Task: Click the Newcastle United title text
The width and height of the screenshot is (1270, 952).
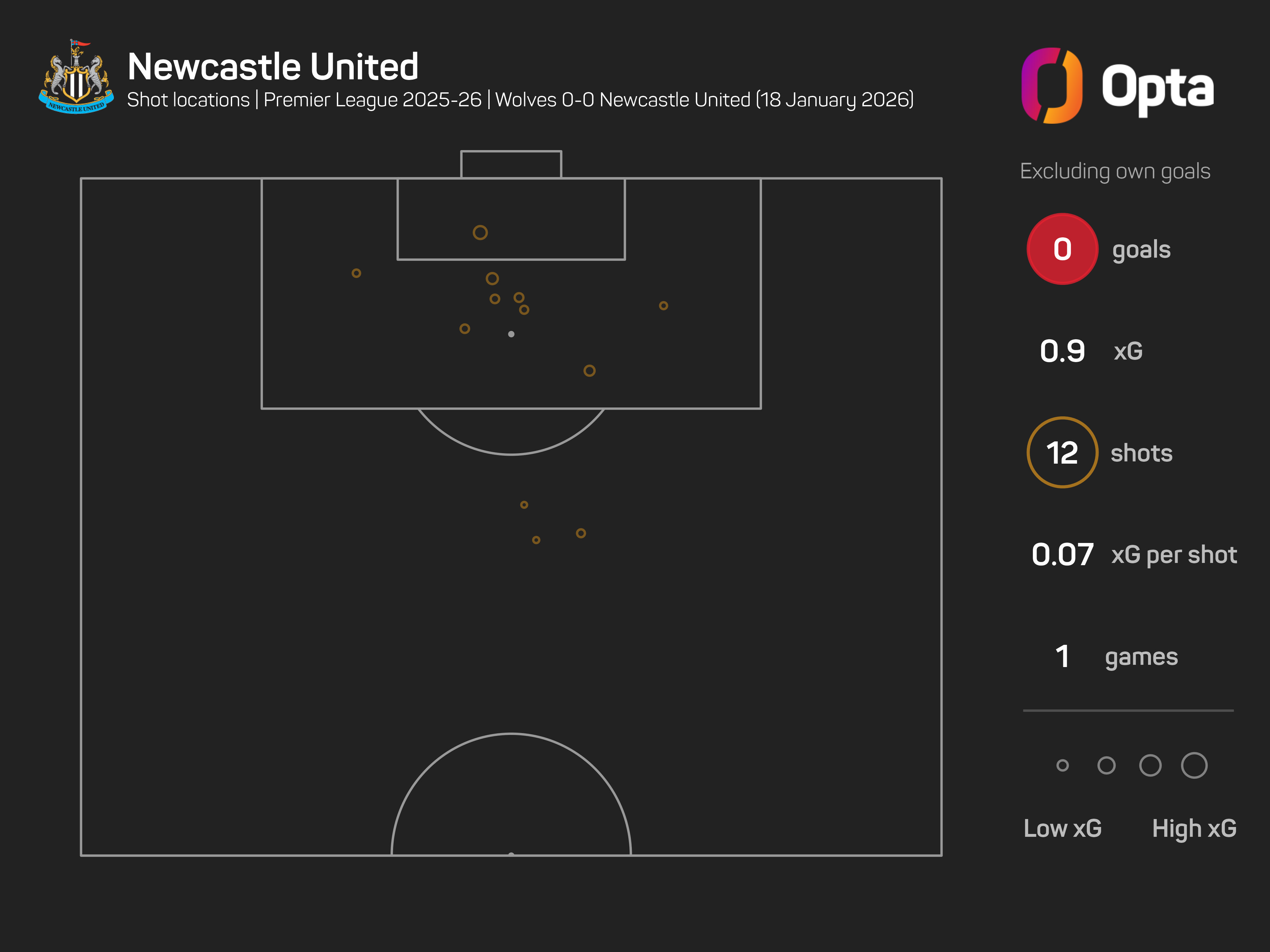Action: [x=273, y=67]
